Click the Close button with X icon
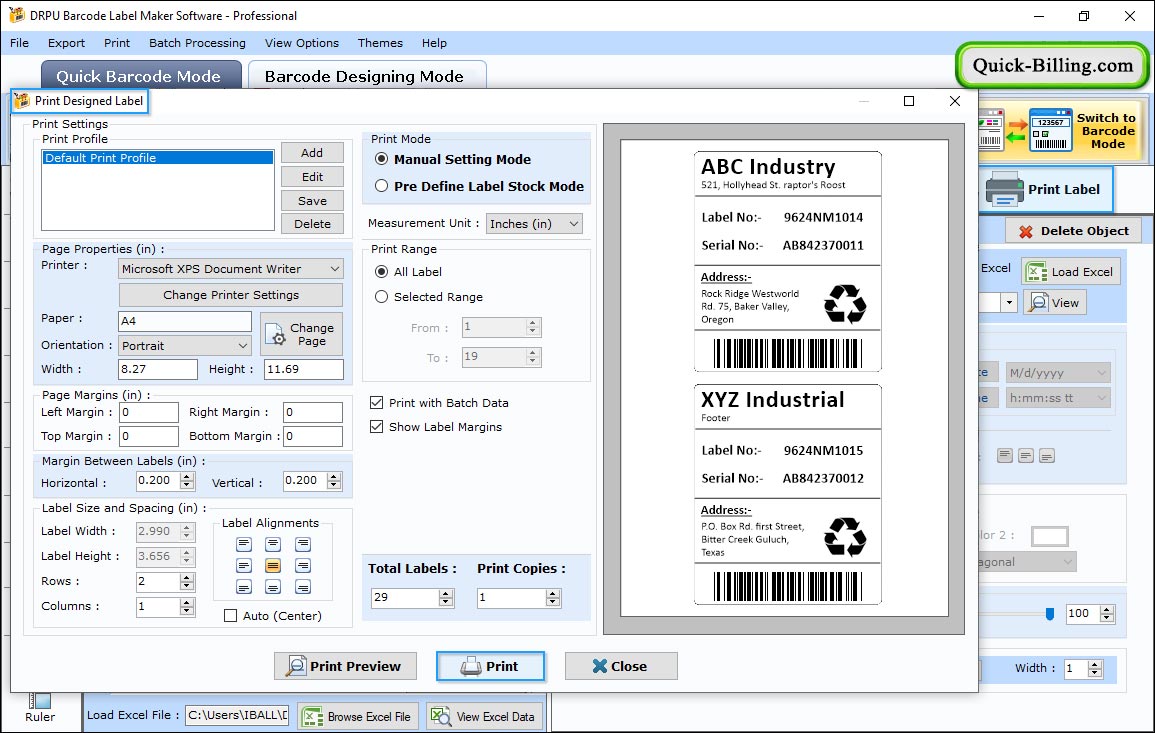Image resolution: width=1155 pixels, height=733 pixels. [621, 666]
